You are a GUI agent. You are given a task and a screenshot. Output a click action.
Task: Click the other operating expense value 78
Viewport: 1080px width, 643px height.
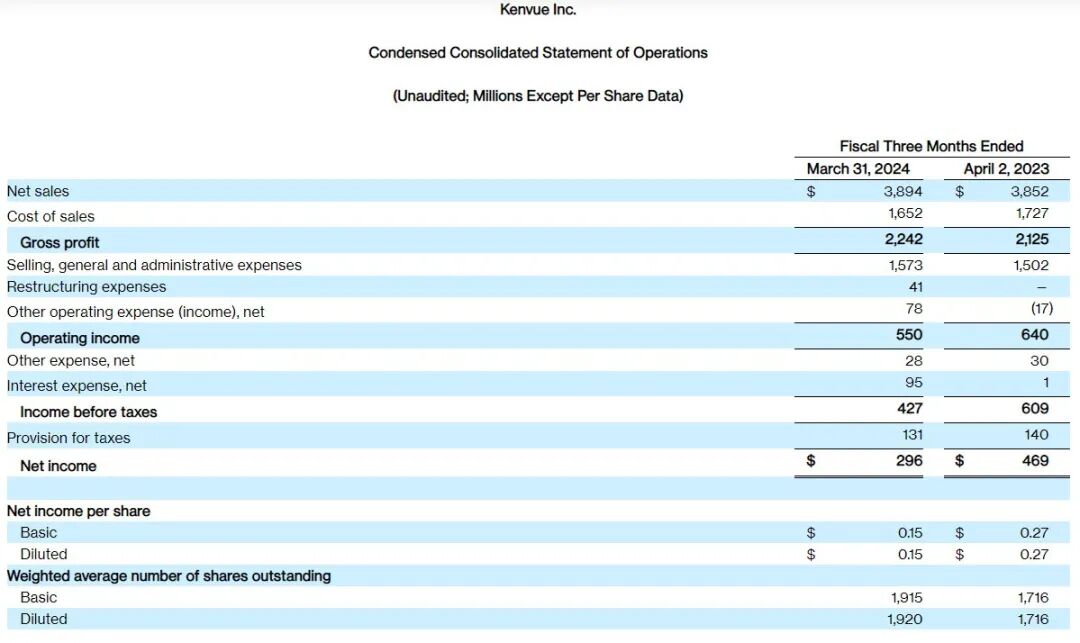[x=914, y=308]
